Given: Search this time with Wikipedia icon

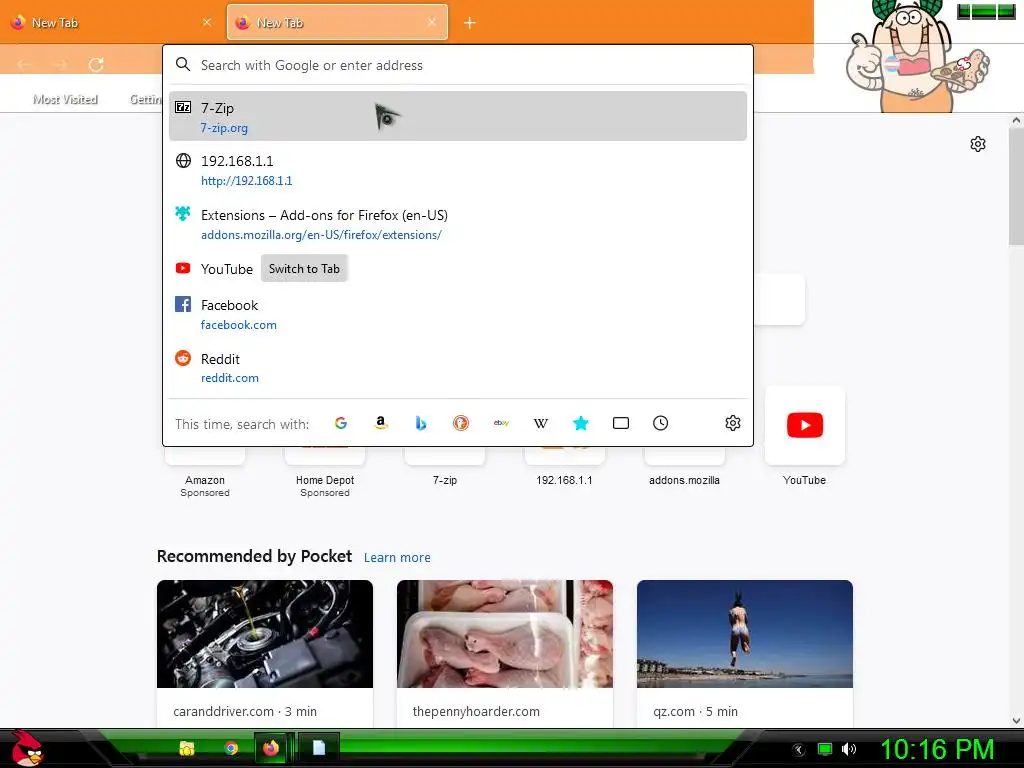Looking at the screenshot, I should pyautogui.click(x=541, y=423).
